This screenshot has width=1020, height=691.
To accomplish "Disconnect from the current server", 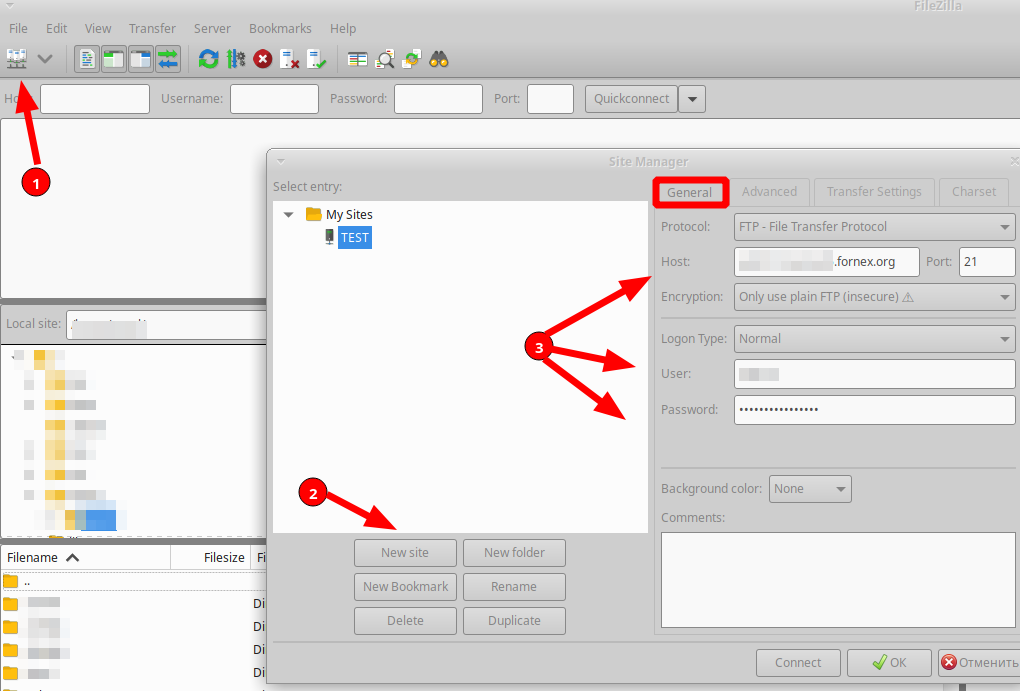I will point(289,59).
